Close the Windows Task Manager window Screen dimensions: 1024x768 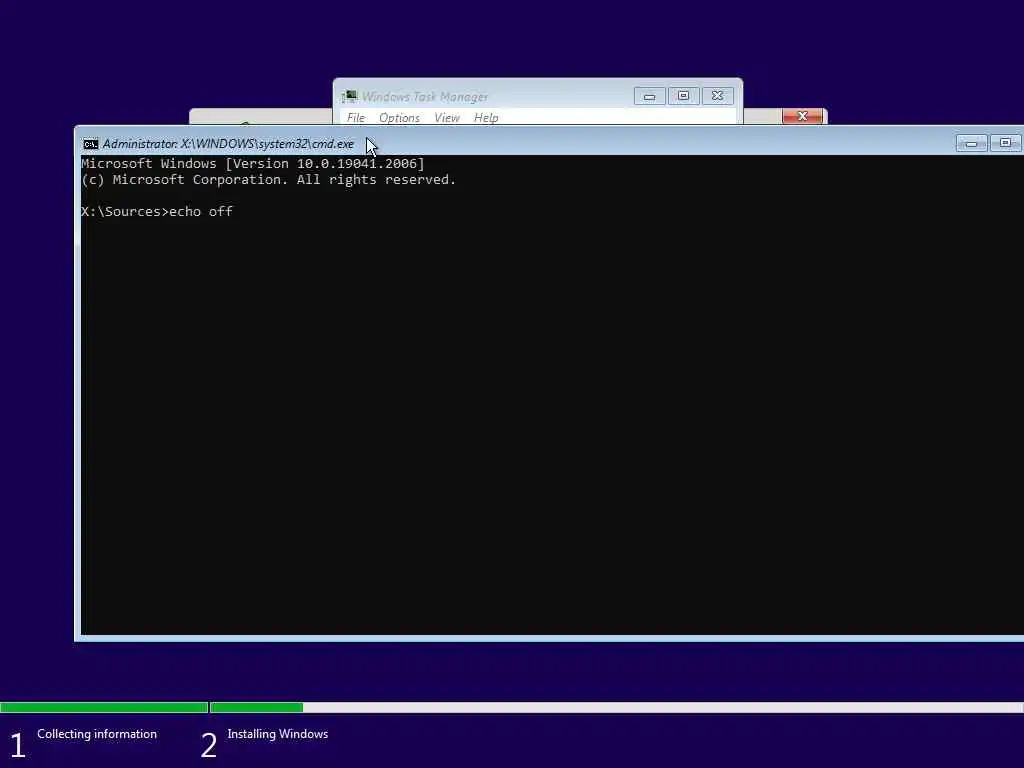[717, 96]
